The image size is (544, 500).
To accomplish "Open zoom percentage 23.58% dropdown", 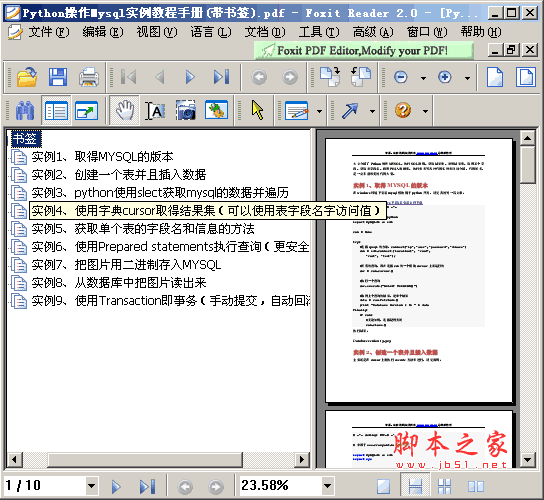I will [327, 485].
